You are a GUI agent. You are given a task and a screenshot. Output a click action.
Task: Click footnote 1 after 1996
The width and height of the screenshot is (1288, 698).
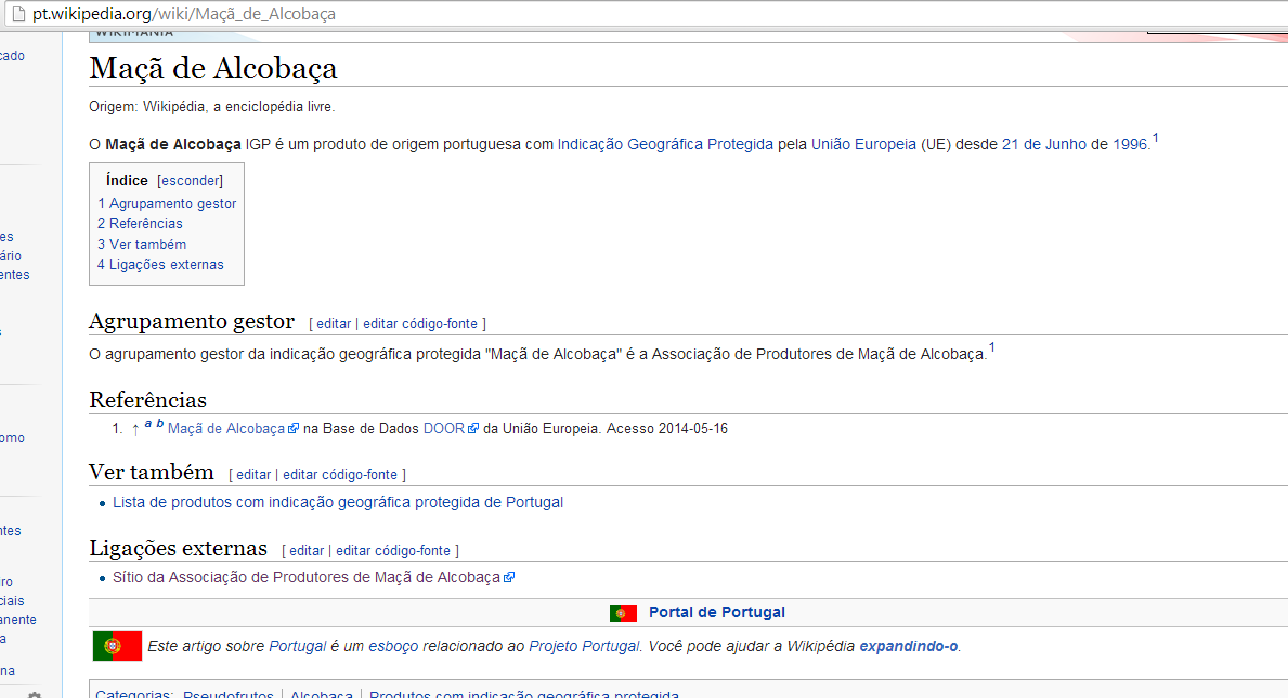(x=1155, y=137)
